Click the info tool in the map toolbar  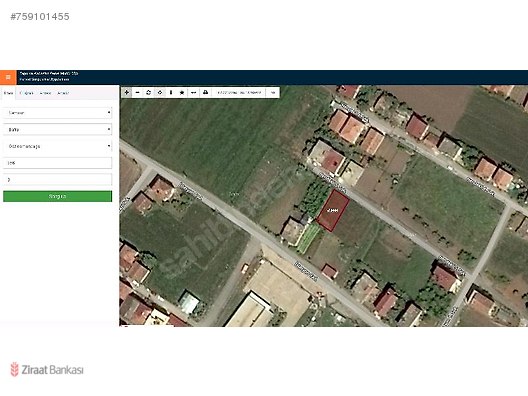171,92
